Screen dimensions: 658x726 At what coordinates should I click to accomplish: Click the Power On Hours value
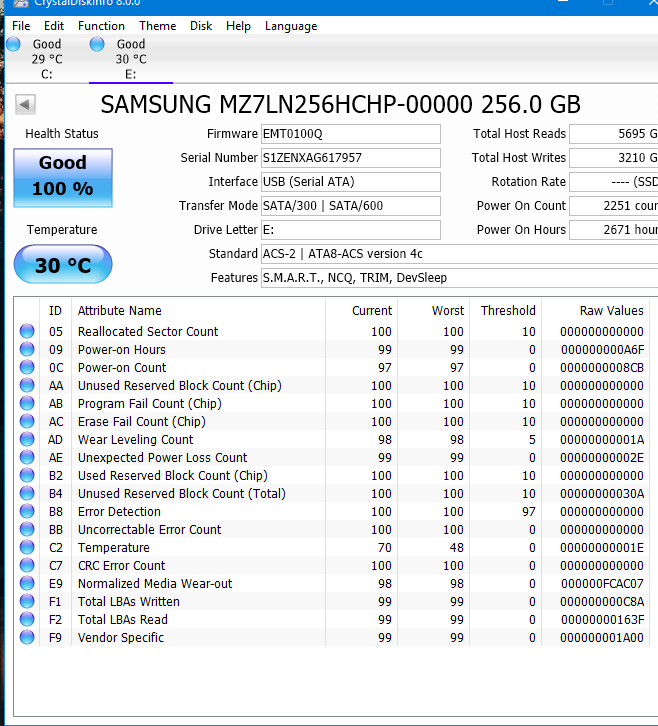tap(614, 230)
